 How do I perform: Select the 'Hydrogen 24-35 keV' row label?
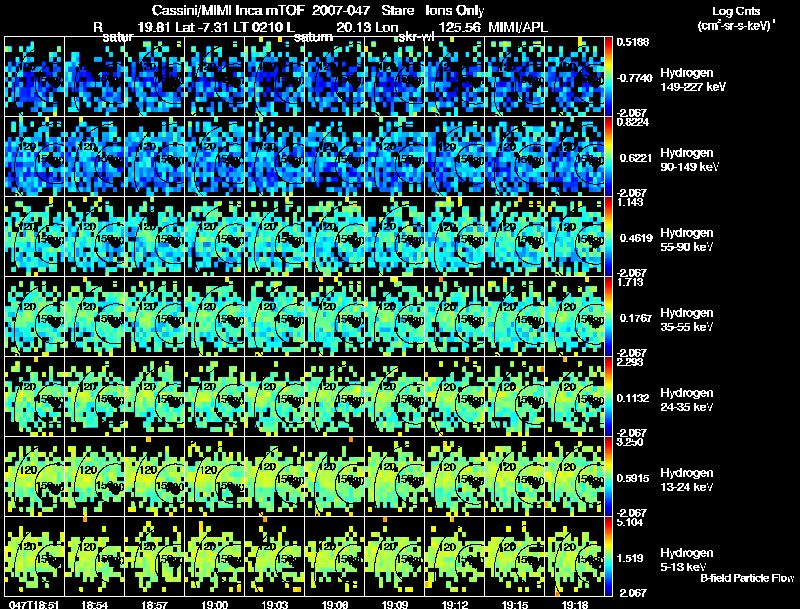(x=687, y=400)
